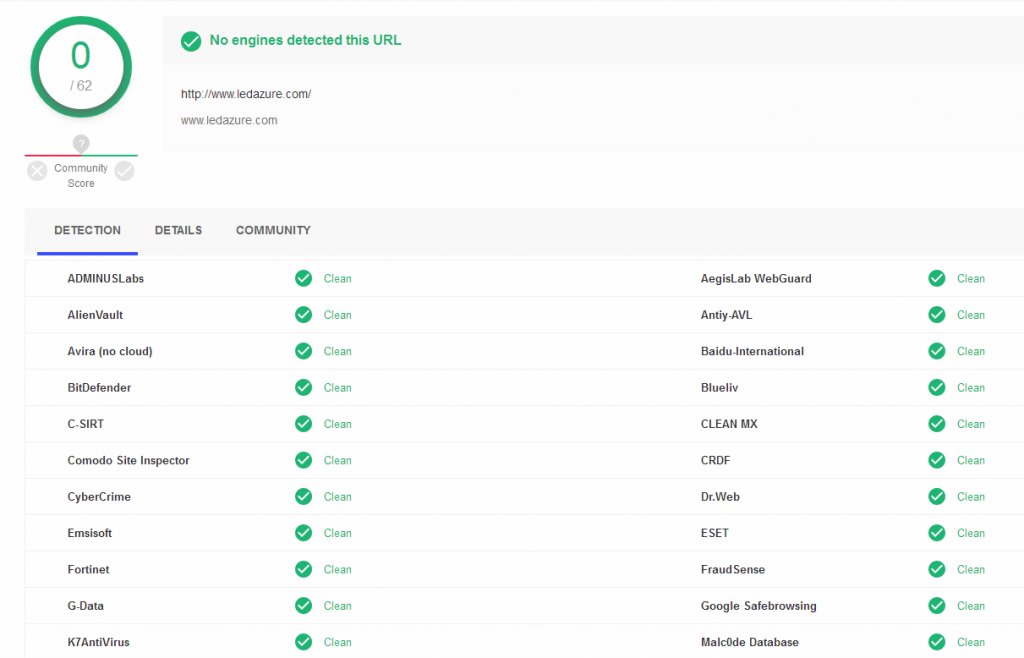Click the community score question mark icon

coord(81,144)
